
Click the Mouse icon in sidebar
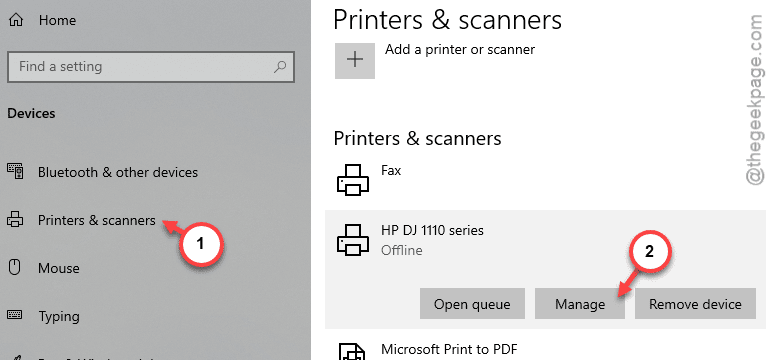click(x=15, y=268)
